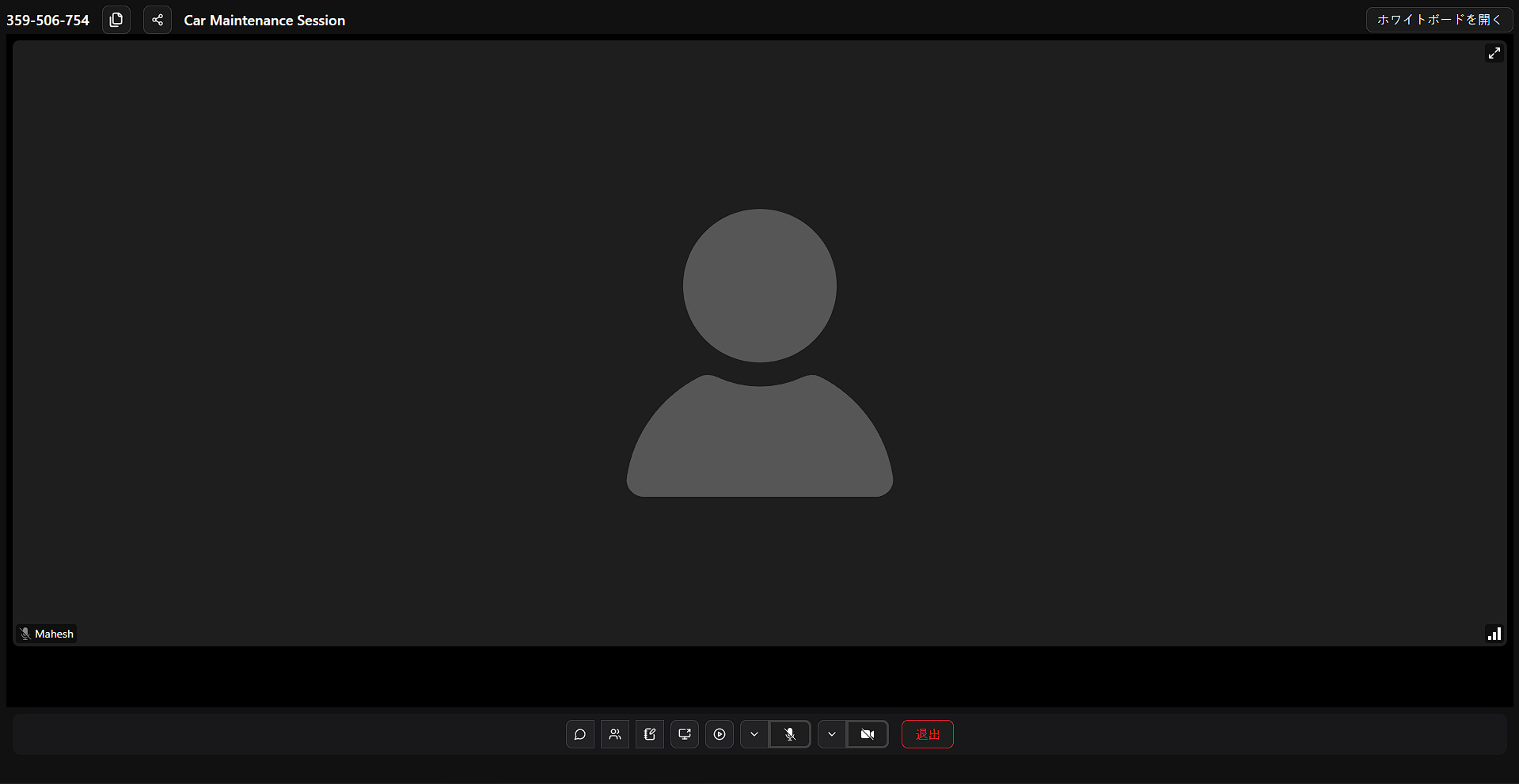Click the play video icon in toolbar
1519x784 pixels.
pos(720,734)
